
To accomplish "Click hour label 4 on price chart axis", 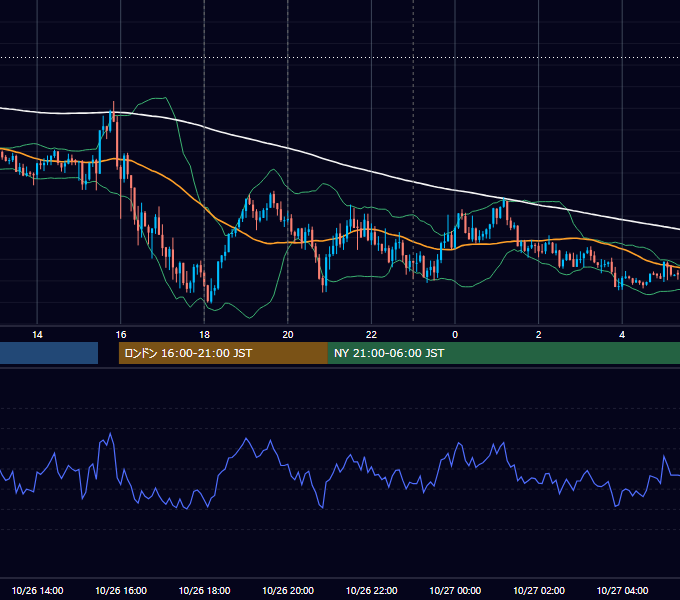I will (622, 335).
